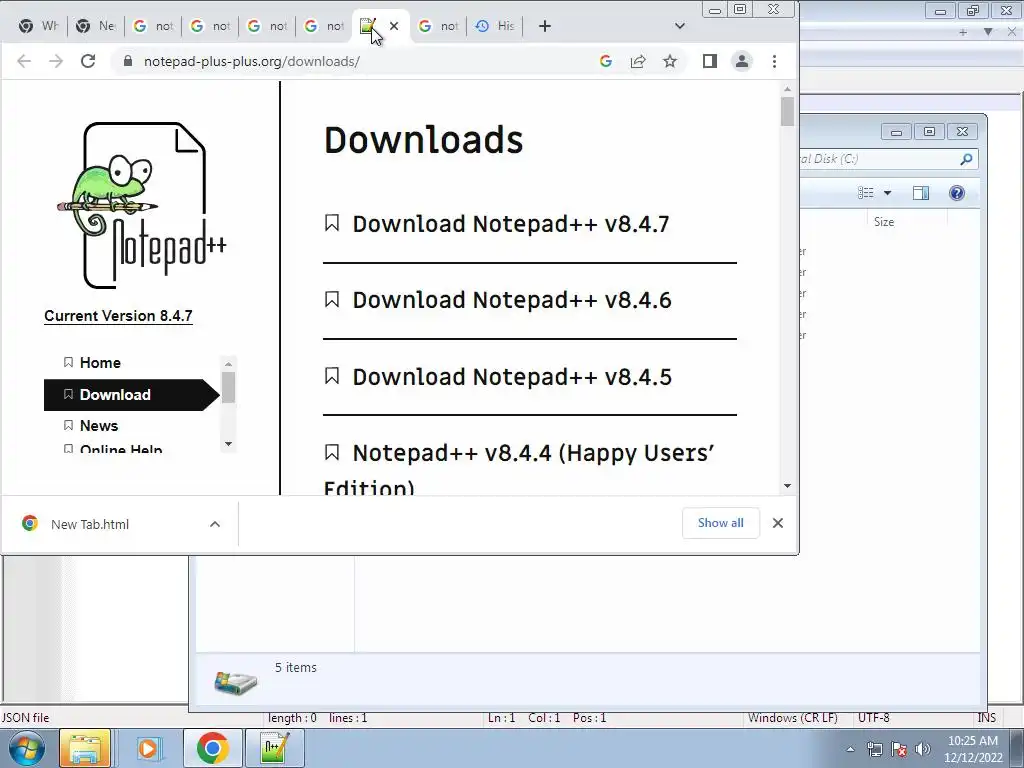The width and height of the screenshot is (1024, 768).
Task: Click page scrollbar down arrow
Action: pyautogui.click(x=787, y=486)
